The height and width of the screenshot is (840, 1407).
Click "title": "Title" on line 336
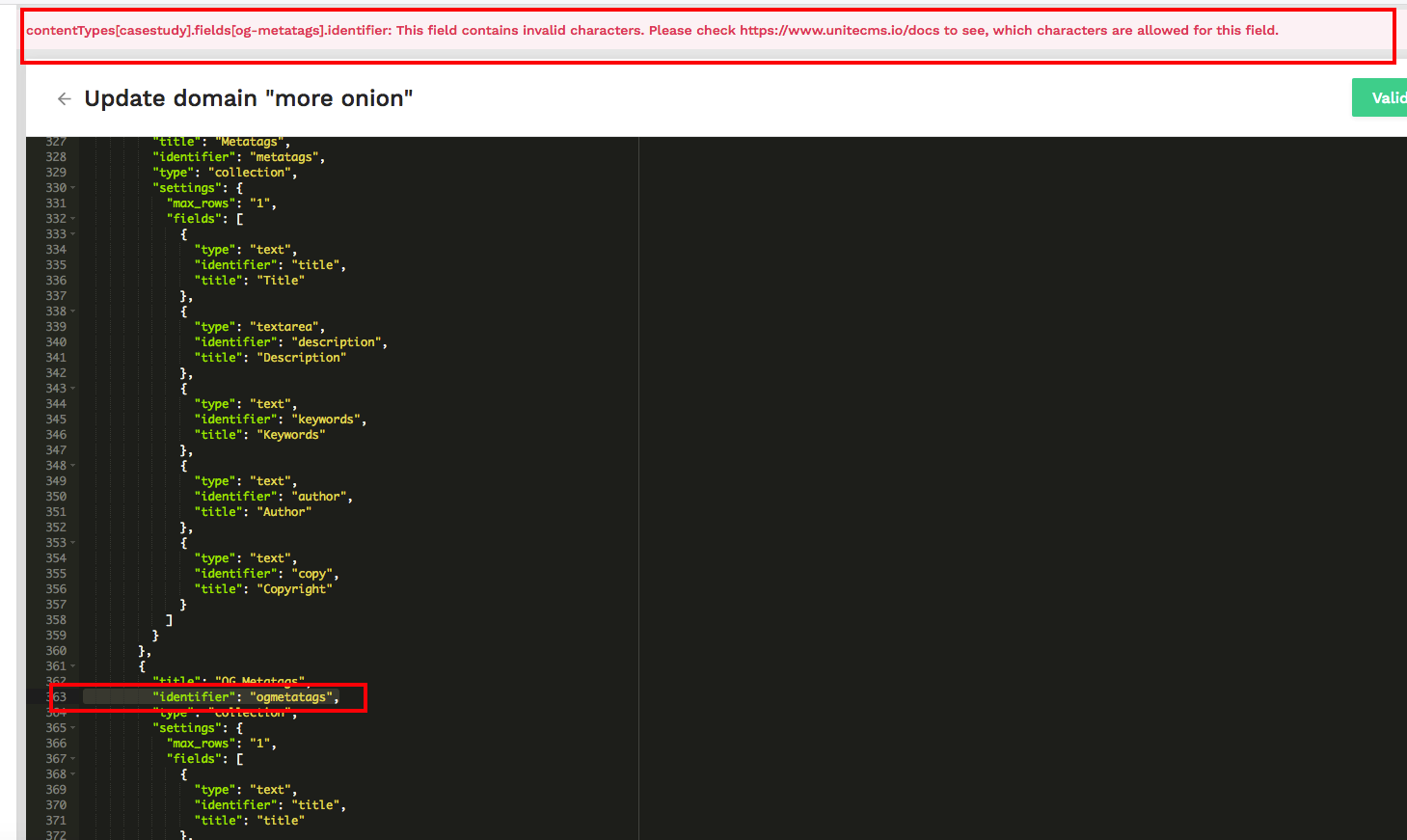pyautogui.click(x=250, y=281)
